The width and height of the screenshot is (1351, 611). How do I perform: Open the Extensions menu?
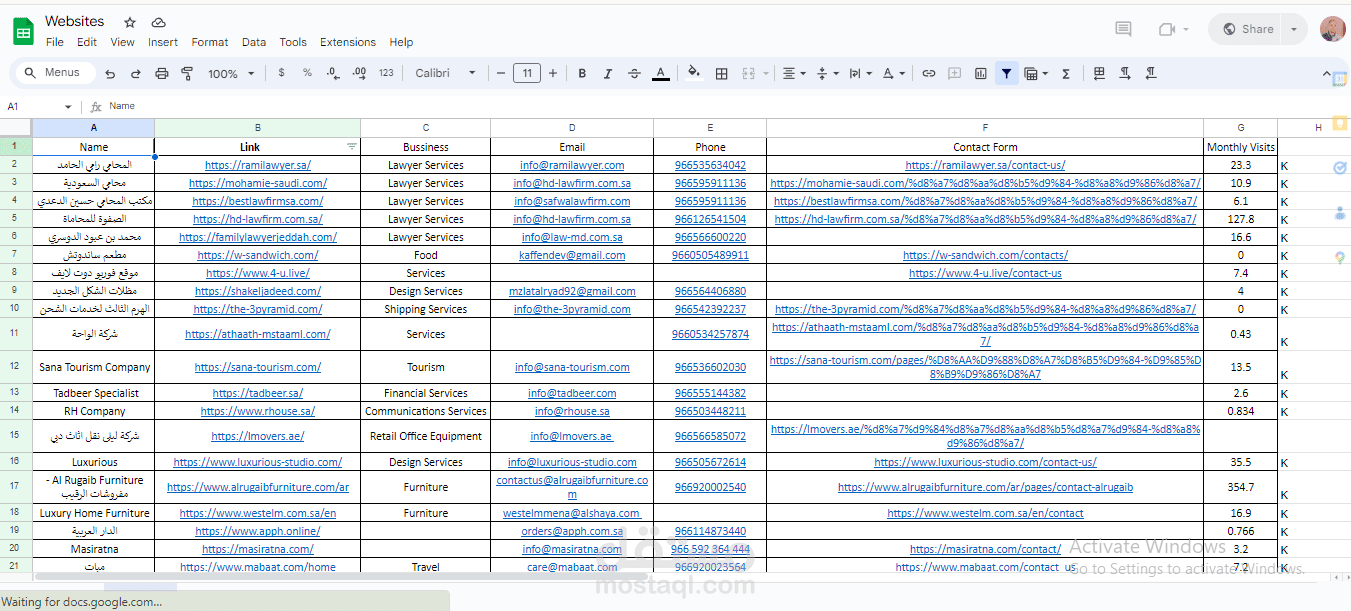(348, 42)
